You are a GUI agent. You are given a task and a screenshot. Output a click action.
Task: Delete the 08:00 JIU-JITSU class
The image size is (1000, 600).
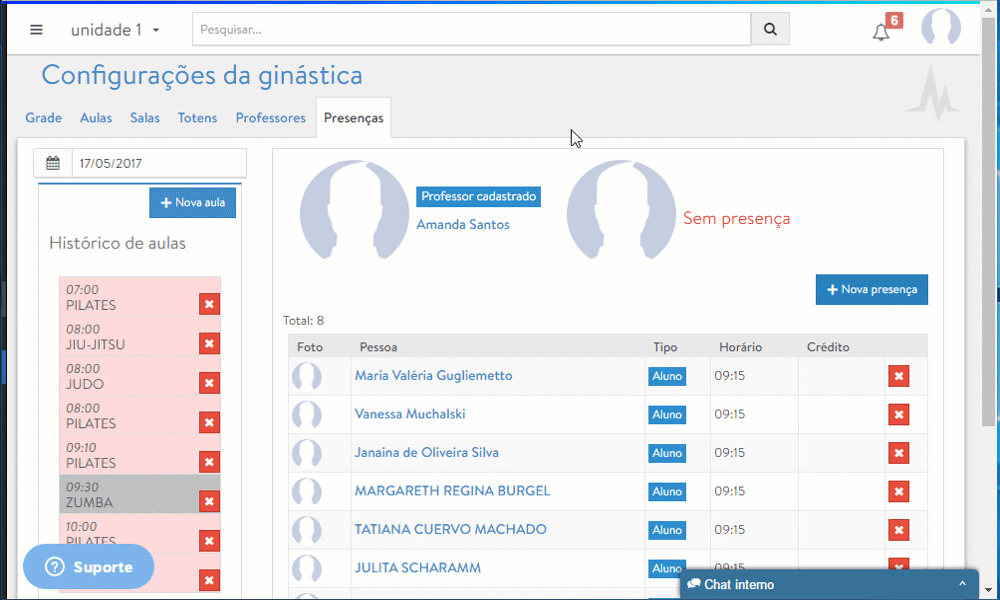tap(209, 344)
